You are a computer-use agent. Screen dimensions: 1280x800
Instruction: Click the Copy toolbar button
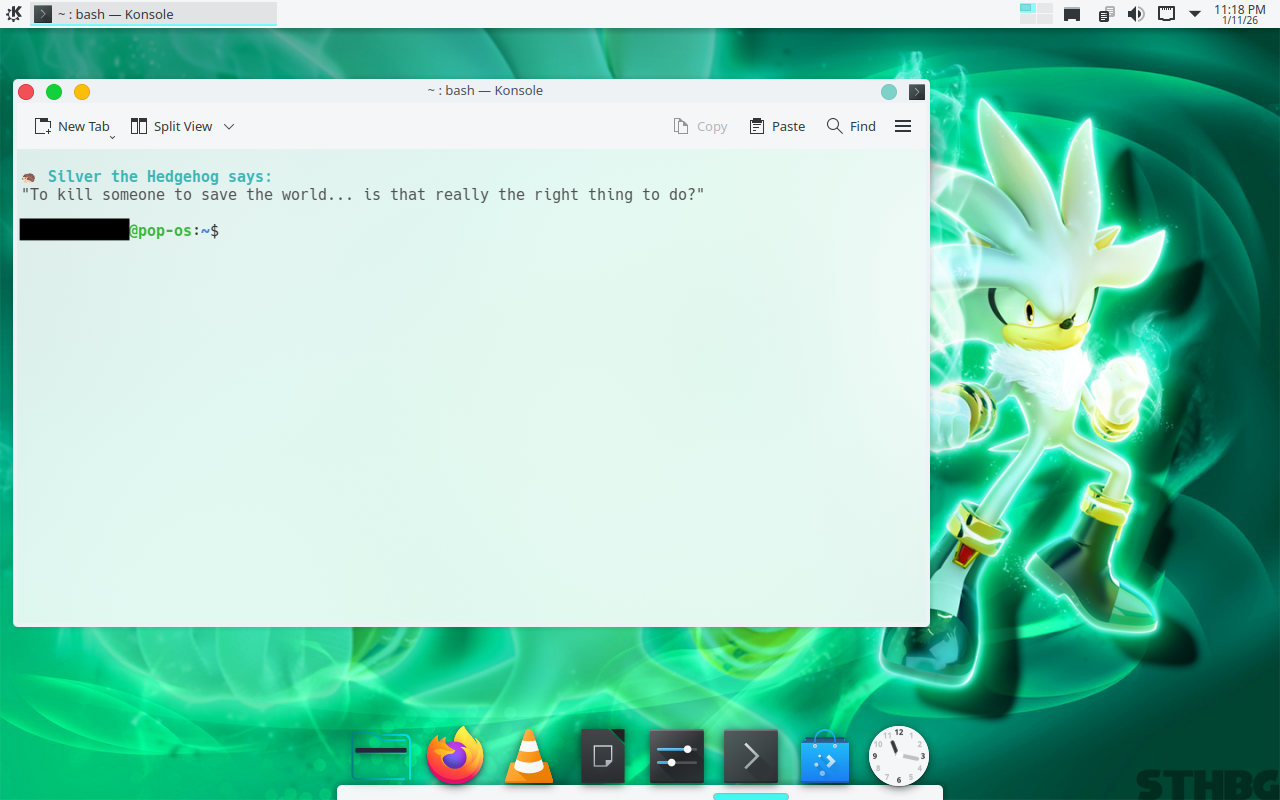(x=700, y=126)
